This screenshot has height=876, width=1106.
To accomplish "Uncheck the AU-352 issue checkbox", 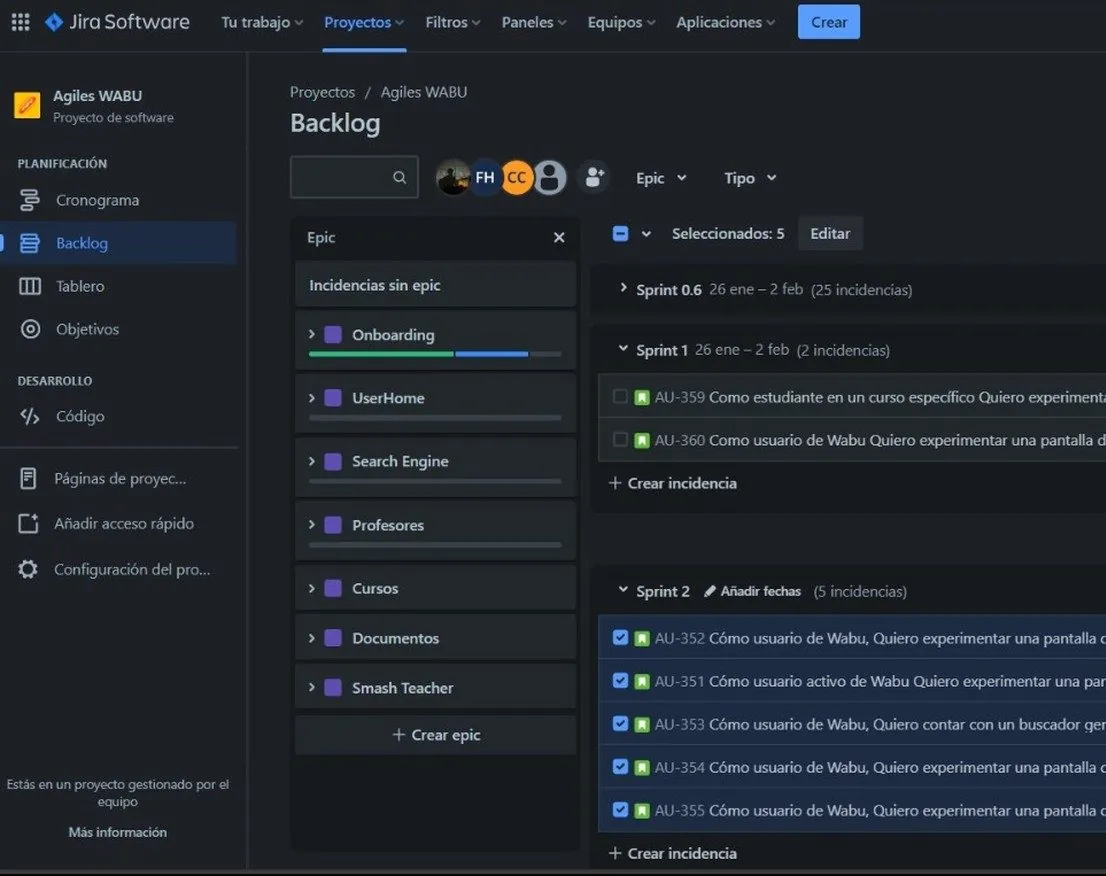I will (620, 638).
